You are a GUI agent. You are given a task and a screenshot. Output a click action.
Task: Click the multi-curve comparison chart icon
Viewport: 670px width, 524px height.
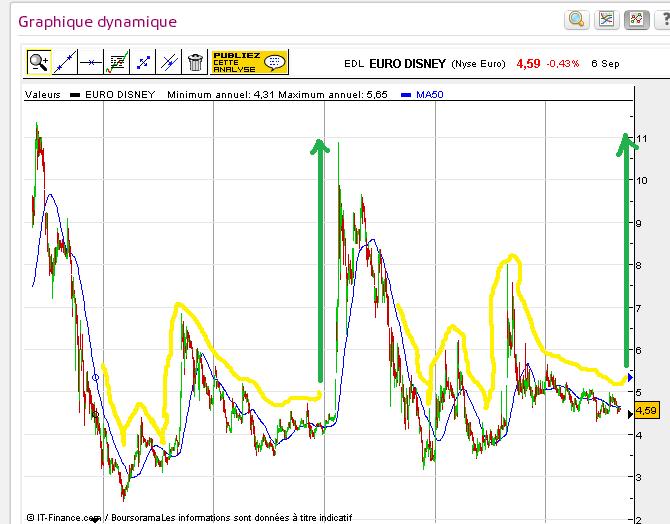[x=606, y=19]
